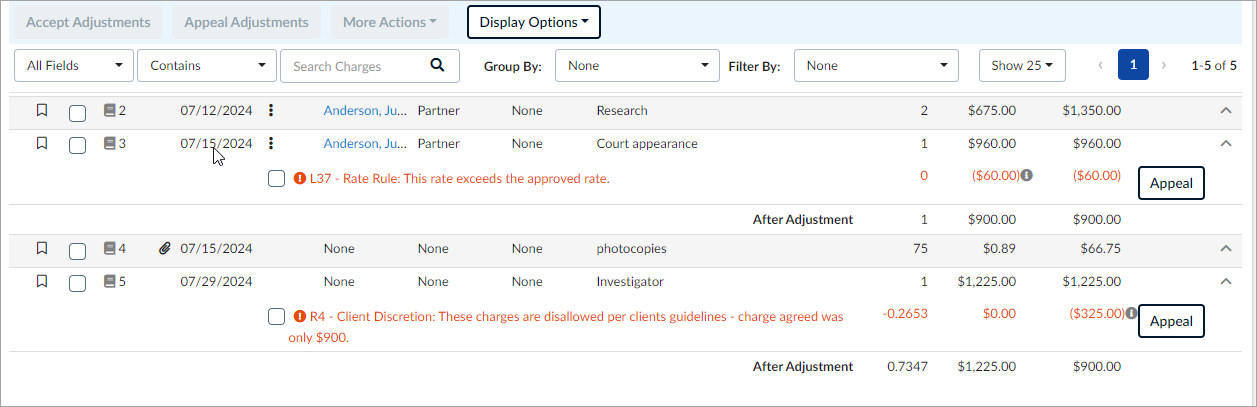The width and height of the screenshot is (1257, 407).
Task: Appeal the R4 Client Discretion adjustment
Action: point(1171,321)
